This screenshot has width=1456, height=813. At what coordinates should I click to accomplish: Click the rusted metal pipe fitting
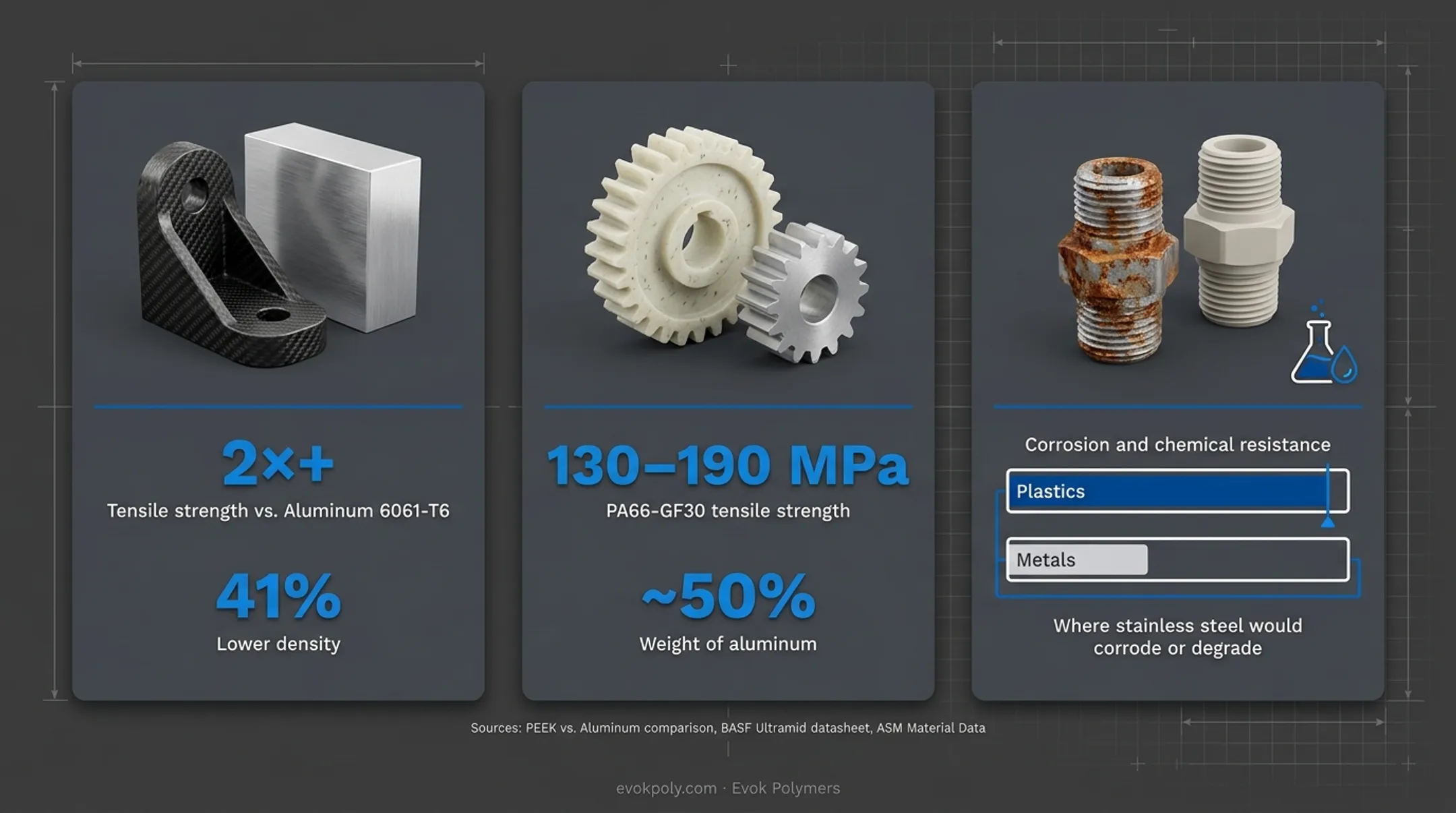pos(1118,260)
